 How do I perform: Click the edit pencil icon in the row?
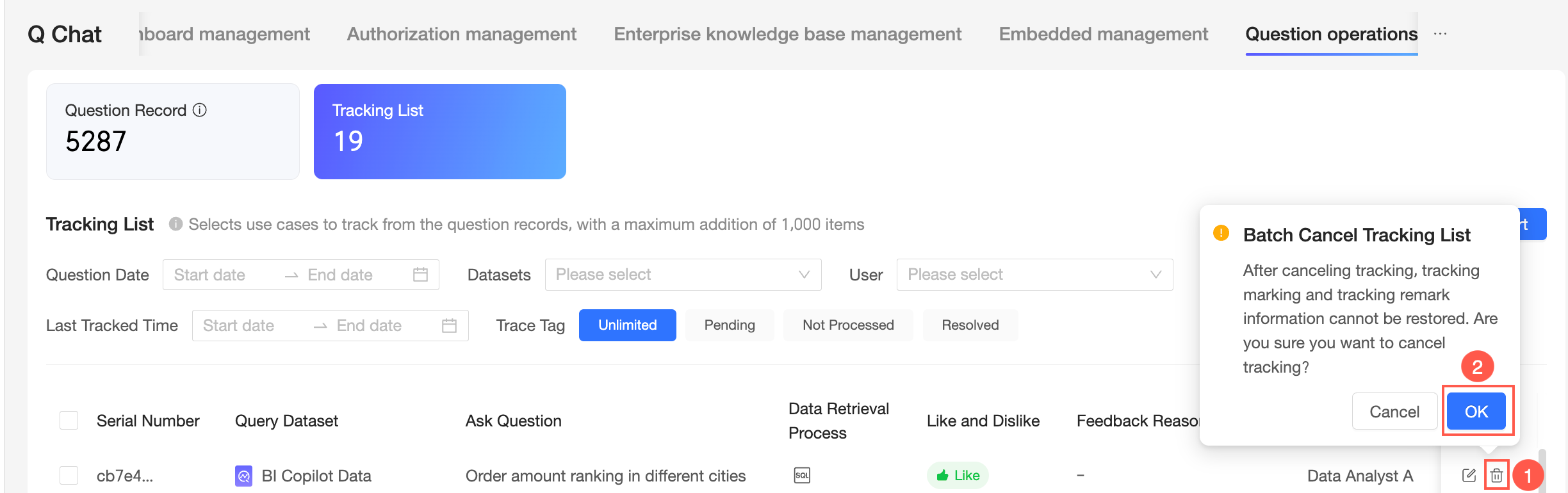(1469, 476)
